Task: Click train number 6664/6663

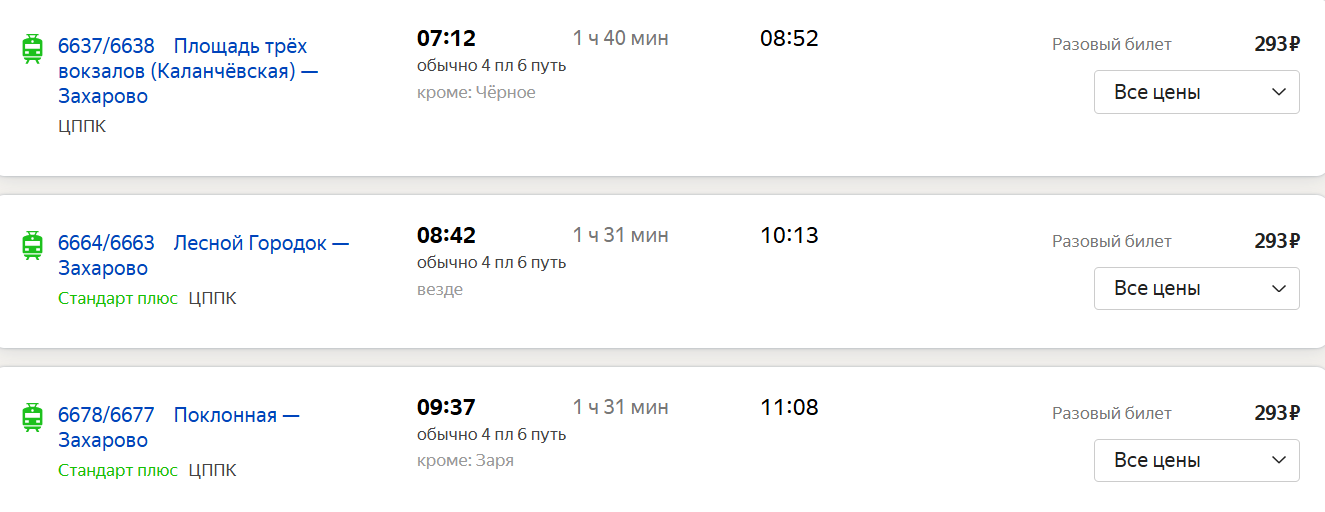Action: coord(106,243)
